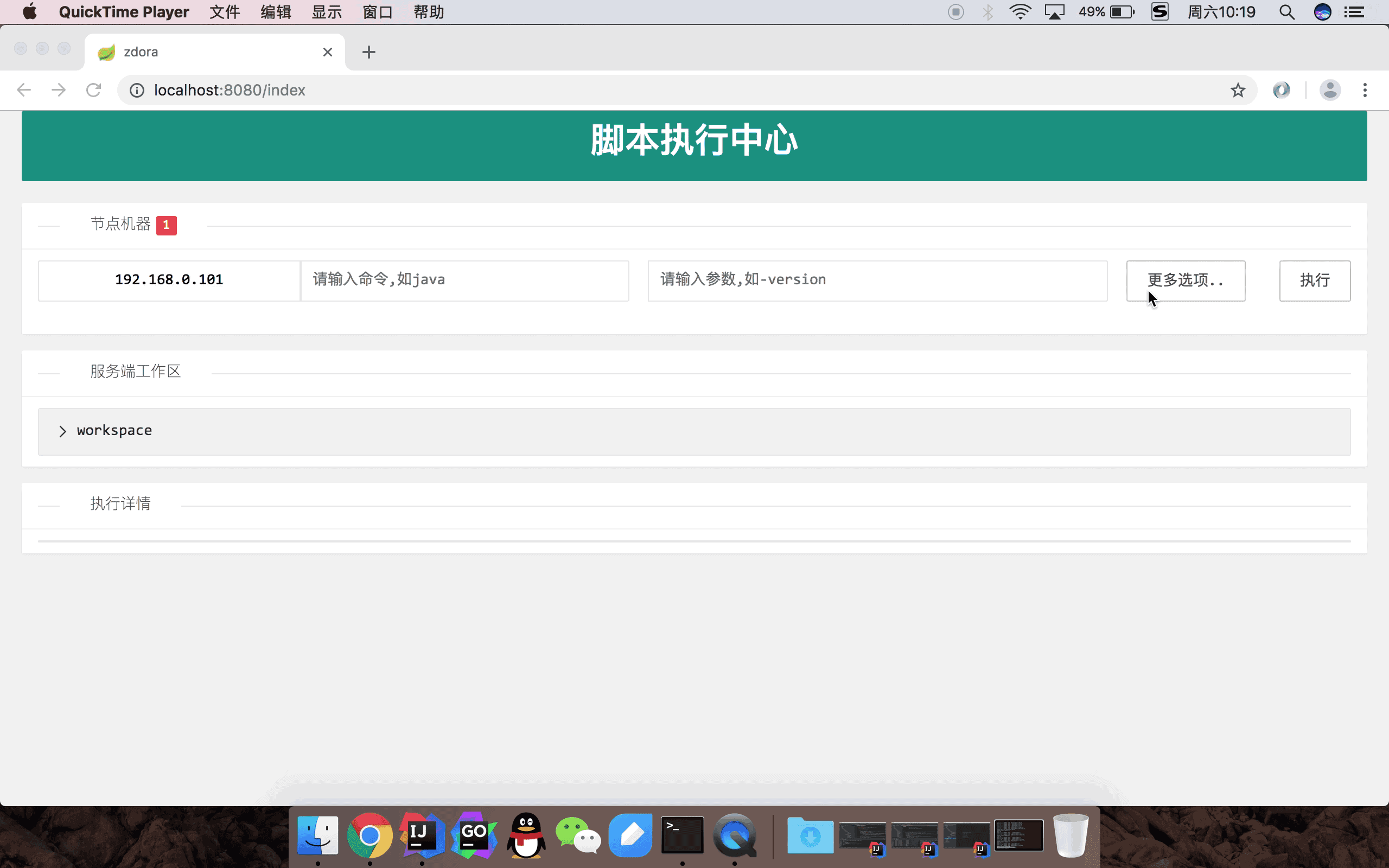The image size is (1389, 868).
Task: Open WeChat from the dock
Action: pyautogui.click(x=577, y=835)
